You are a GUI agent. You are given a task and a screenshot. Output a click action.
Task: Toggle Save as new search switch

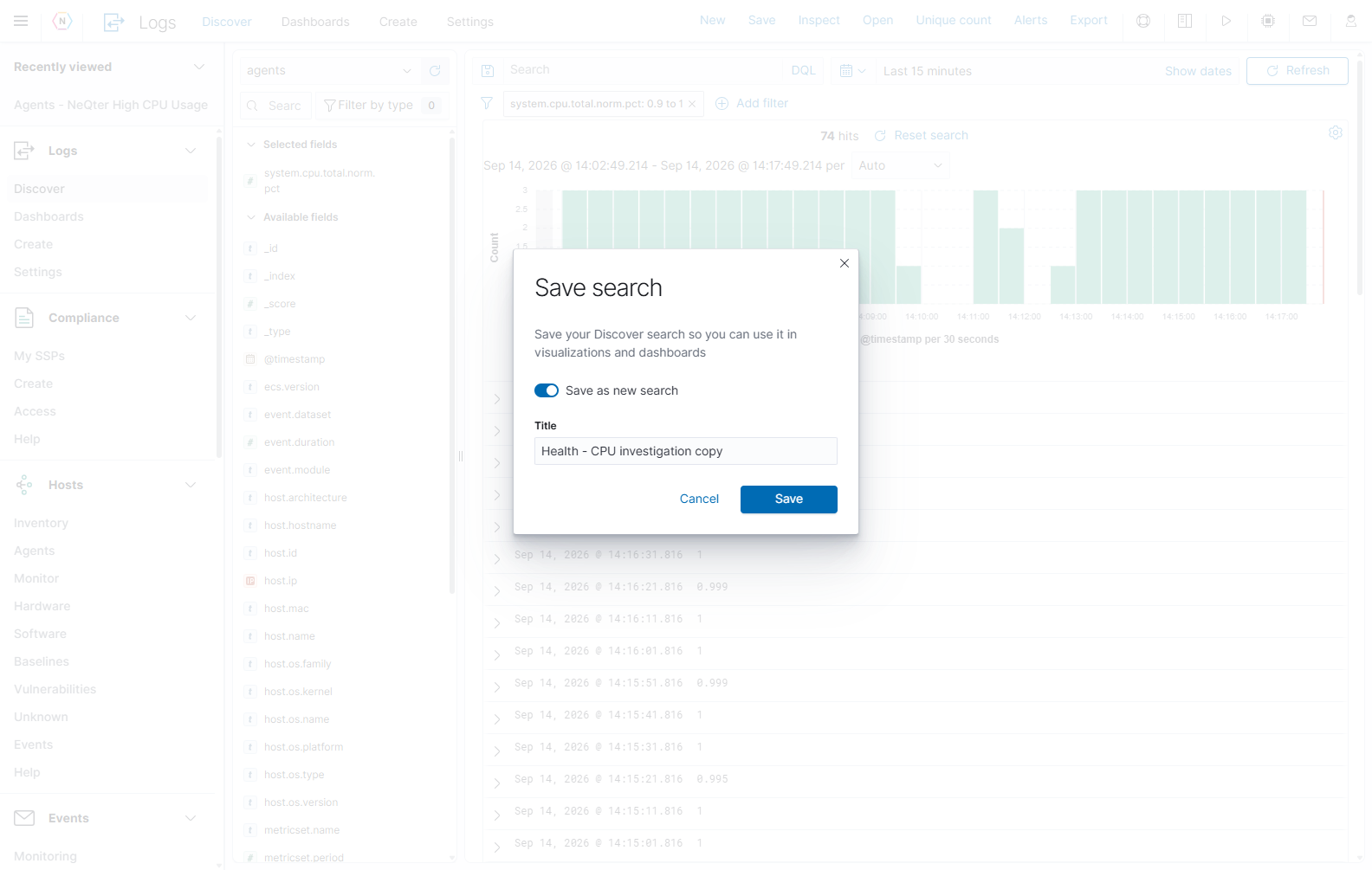tap(547, 390)
